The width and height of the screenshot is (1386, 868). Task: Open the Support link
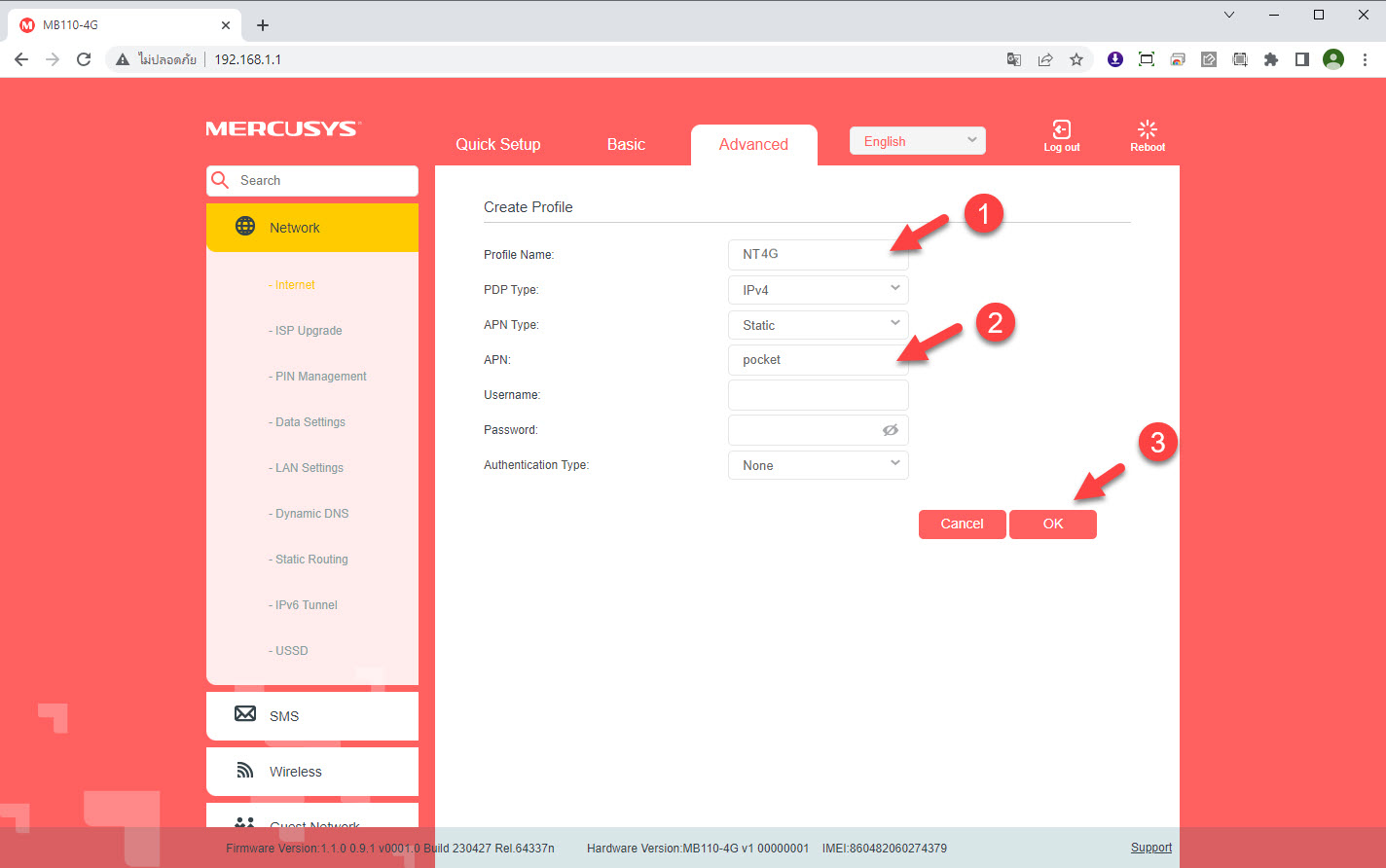[x=1150, y=848]
